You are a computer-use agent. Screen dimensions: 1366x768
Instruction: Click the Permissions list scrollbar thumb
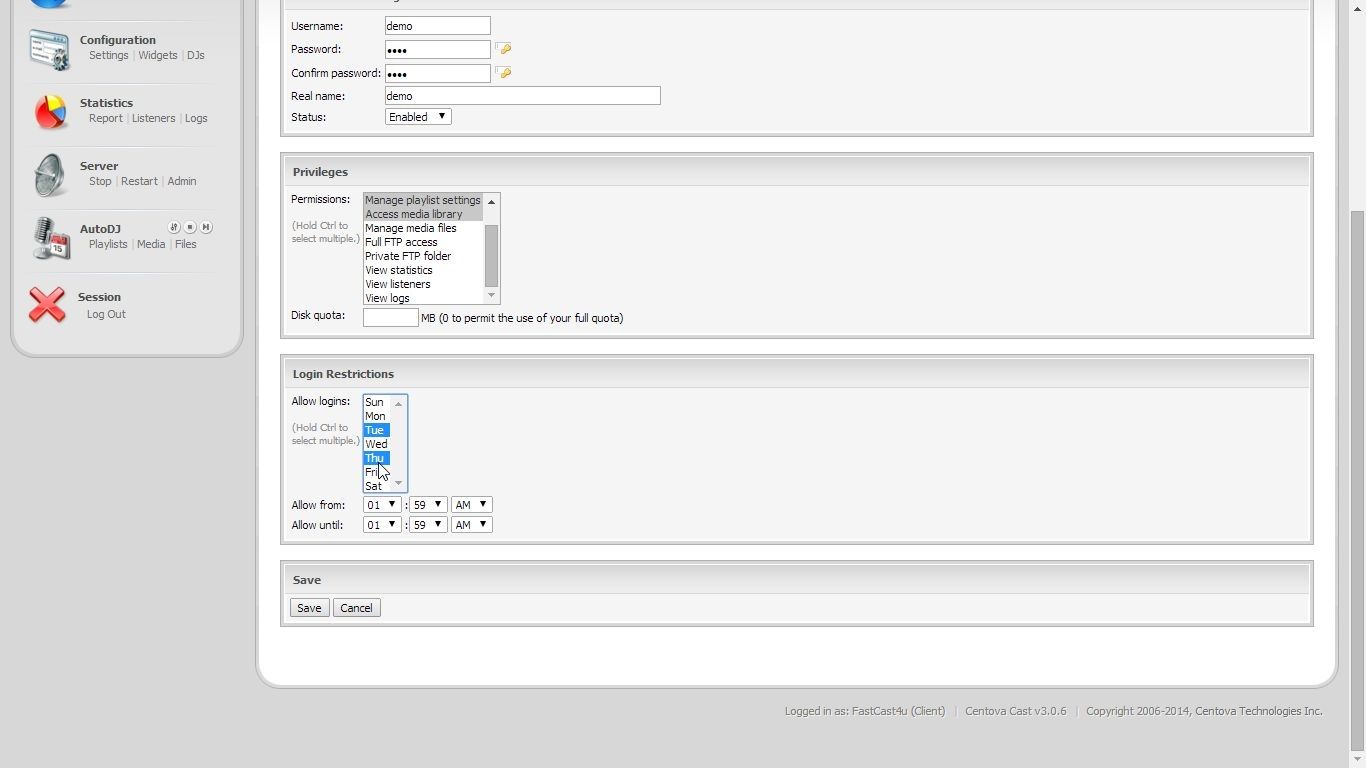click(x=491, y=255)
